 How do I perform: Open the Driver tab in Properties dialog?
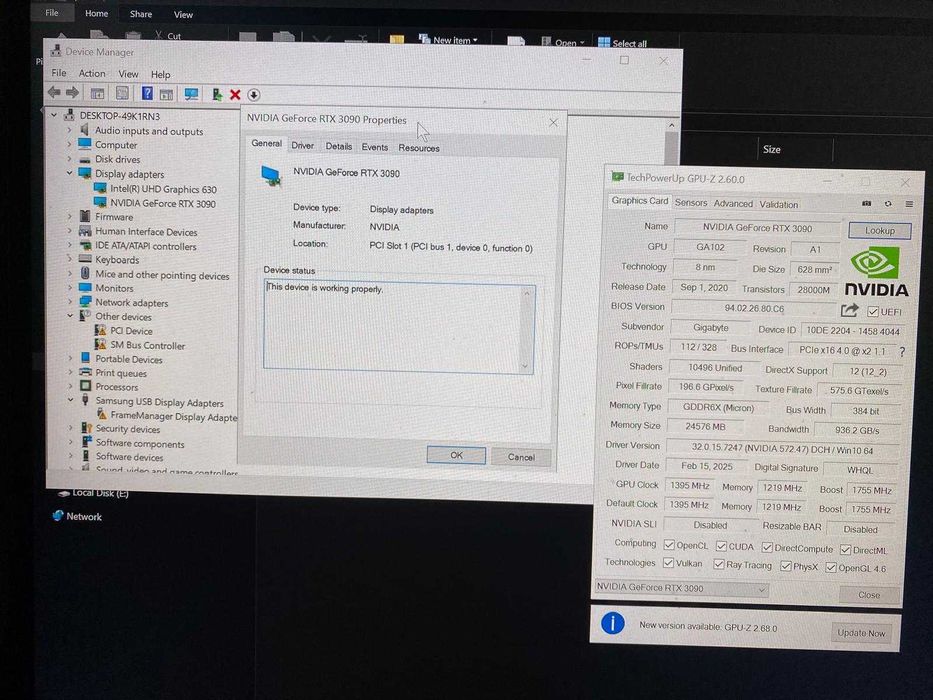tap(302, 145)
